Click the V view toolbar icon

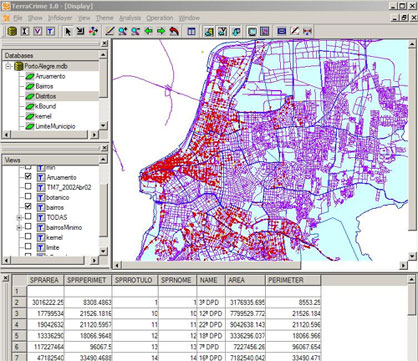pyautogui.click(x=38, y=31)
